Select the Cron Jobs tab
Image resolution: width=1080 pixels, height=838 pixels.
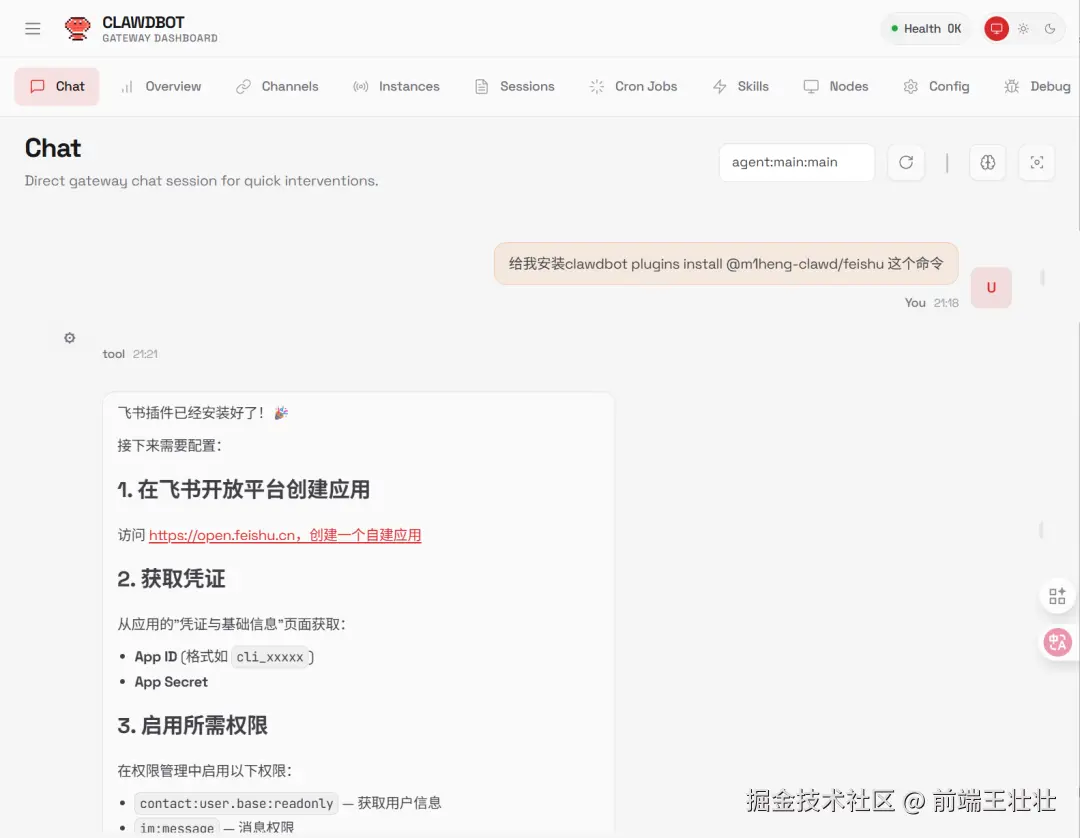point(634,86)
